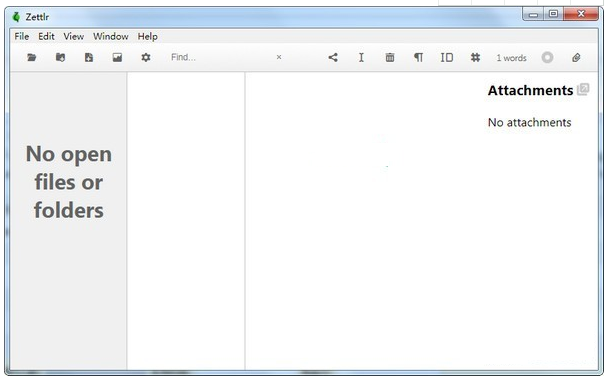The height and width of the screenshot is (380, 607).
Task: Toggle the attachments paperclip icon
Action: 576,58
